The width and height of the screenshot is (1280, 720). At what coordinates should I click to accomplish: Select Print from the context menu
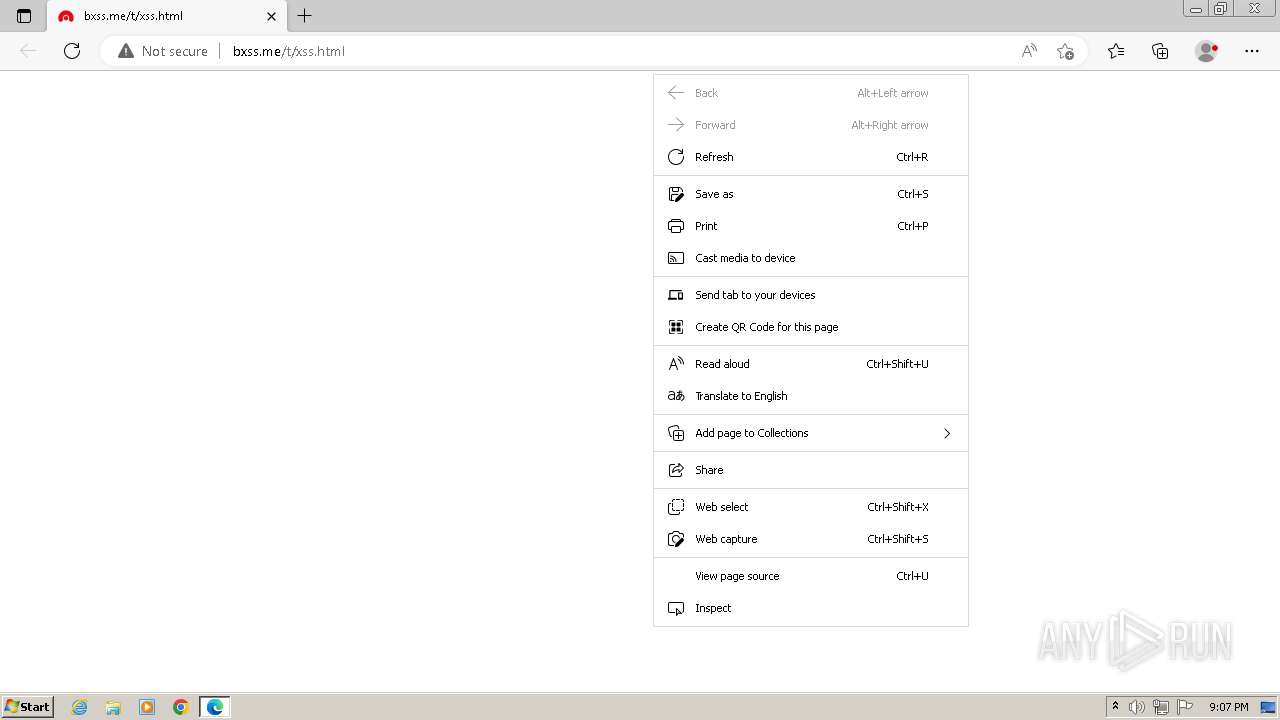tap(811, 226)
